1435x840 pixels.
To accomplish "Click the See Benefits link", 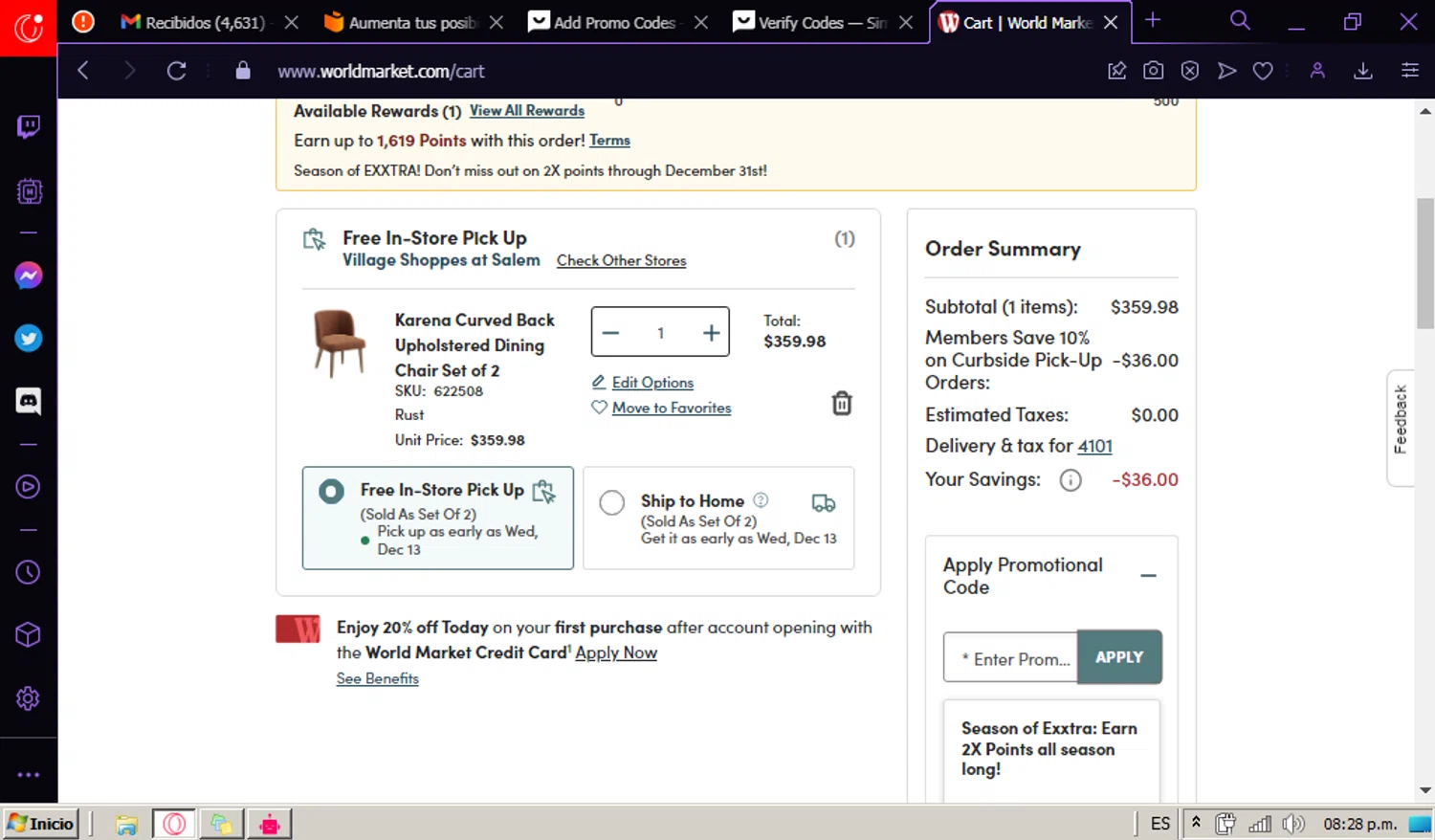I will 378,678.
